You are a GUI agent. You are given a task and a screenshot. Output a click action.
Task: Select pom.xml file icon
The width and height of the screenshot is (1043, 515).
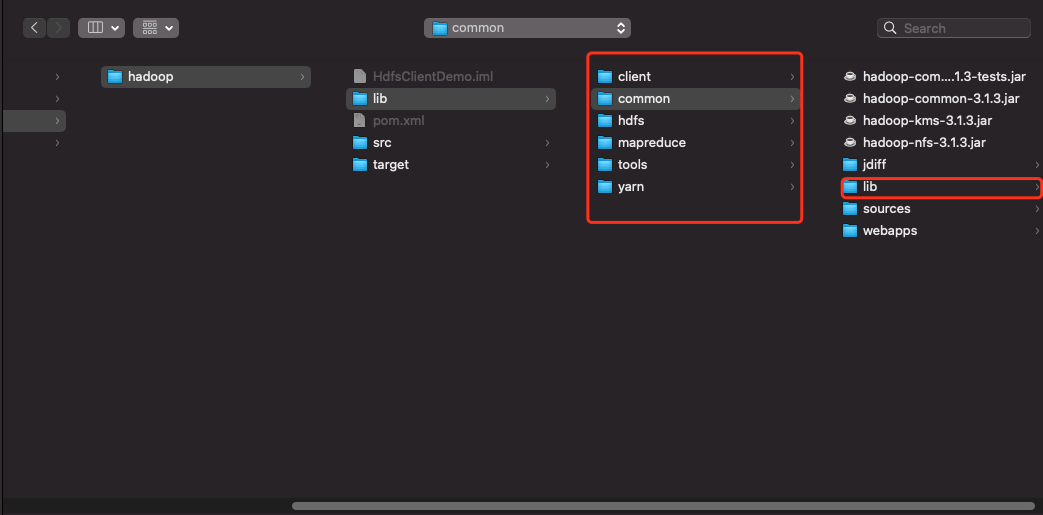click(360, 120)
